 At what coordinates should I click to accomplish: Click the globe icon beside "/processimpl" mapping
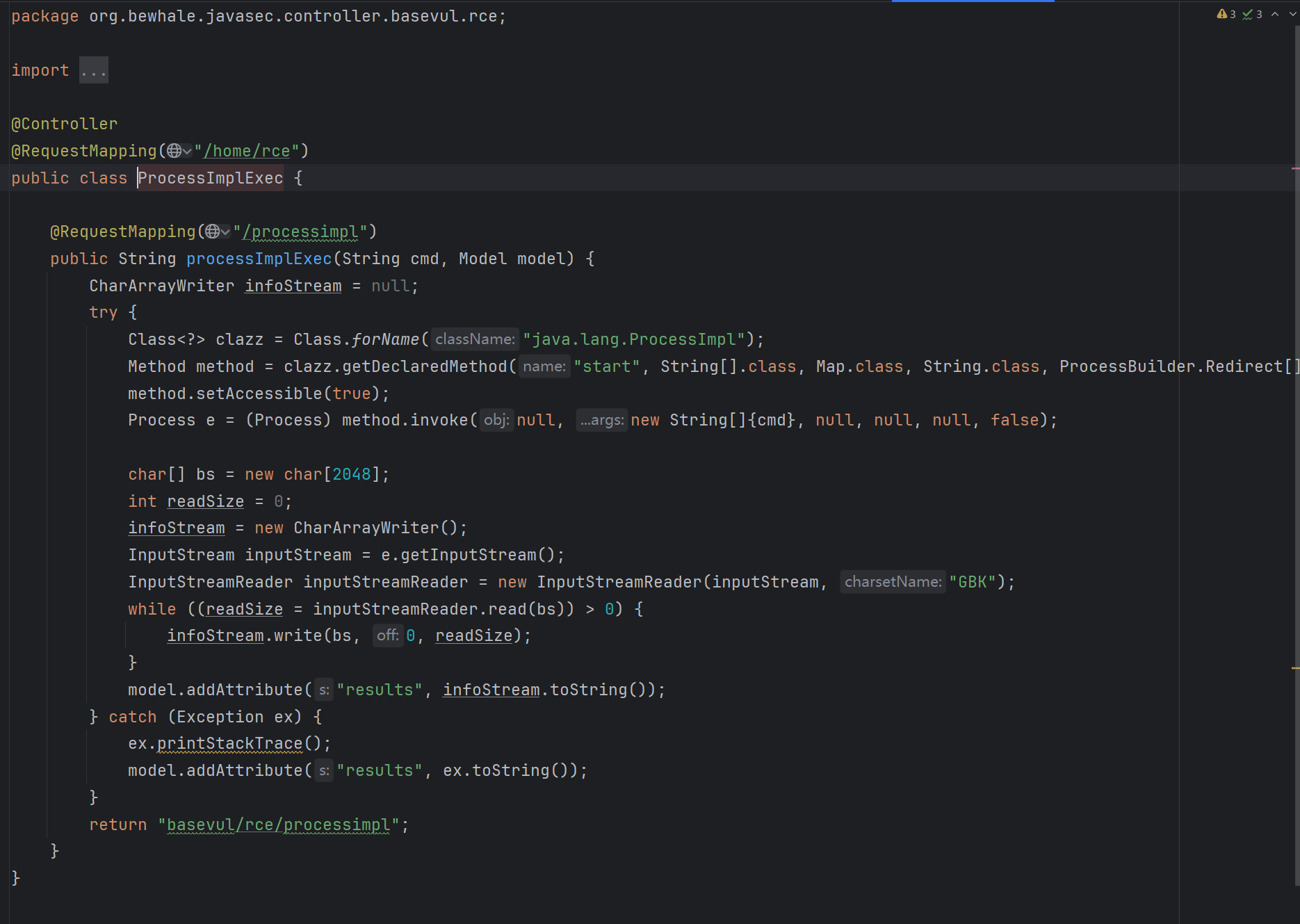pos(213,232)
